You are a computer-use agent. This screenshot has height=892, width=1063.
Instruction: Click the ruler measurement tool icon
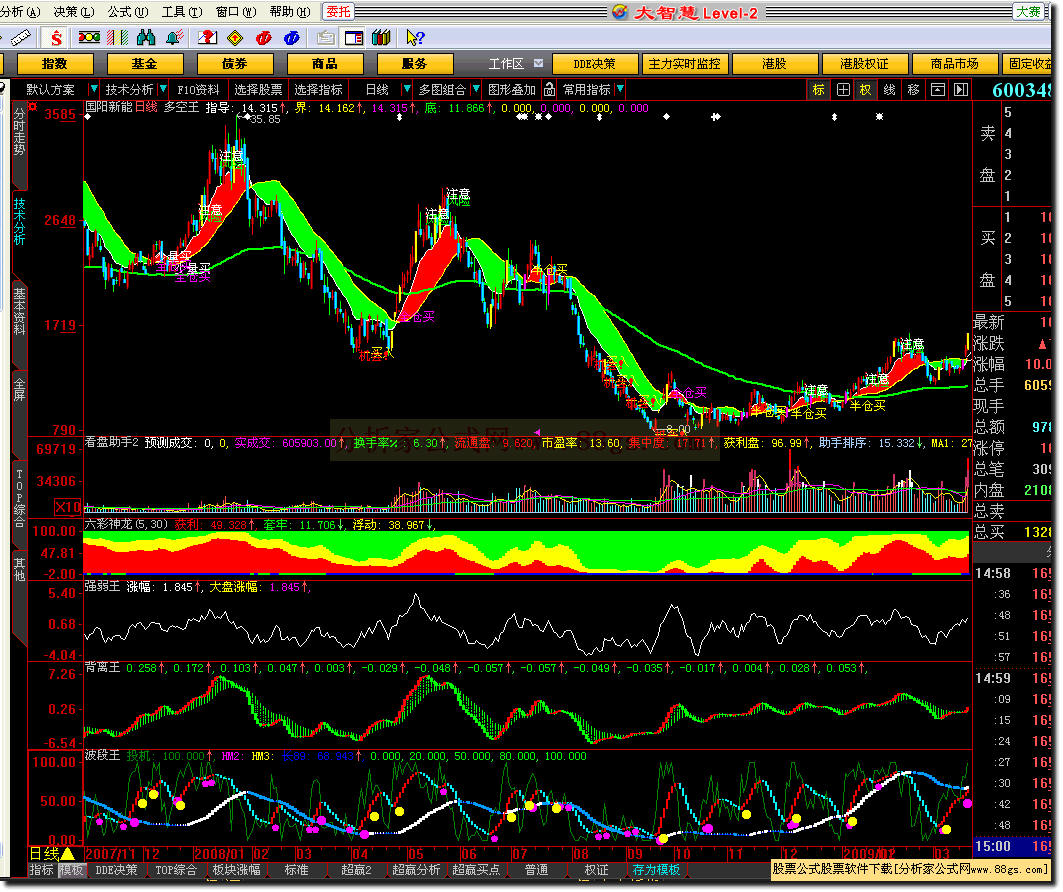20,38
